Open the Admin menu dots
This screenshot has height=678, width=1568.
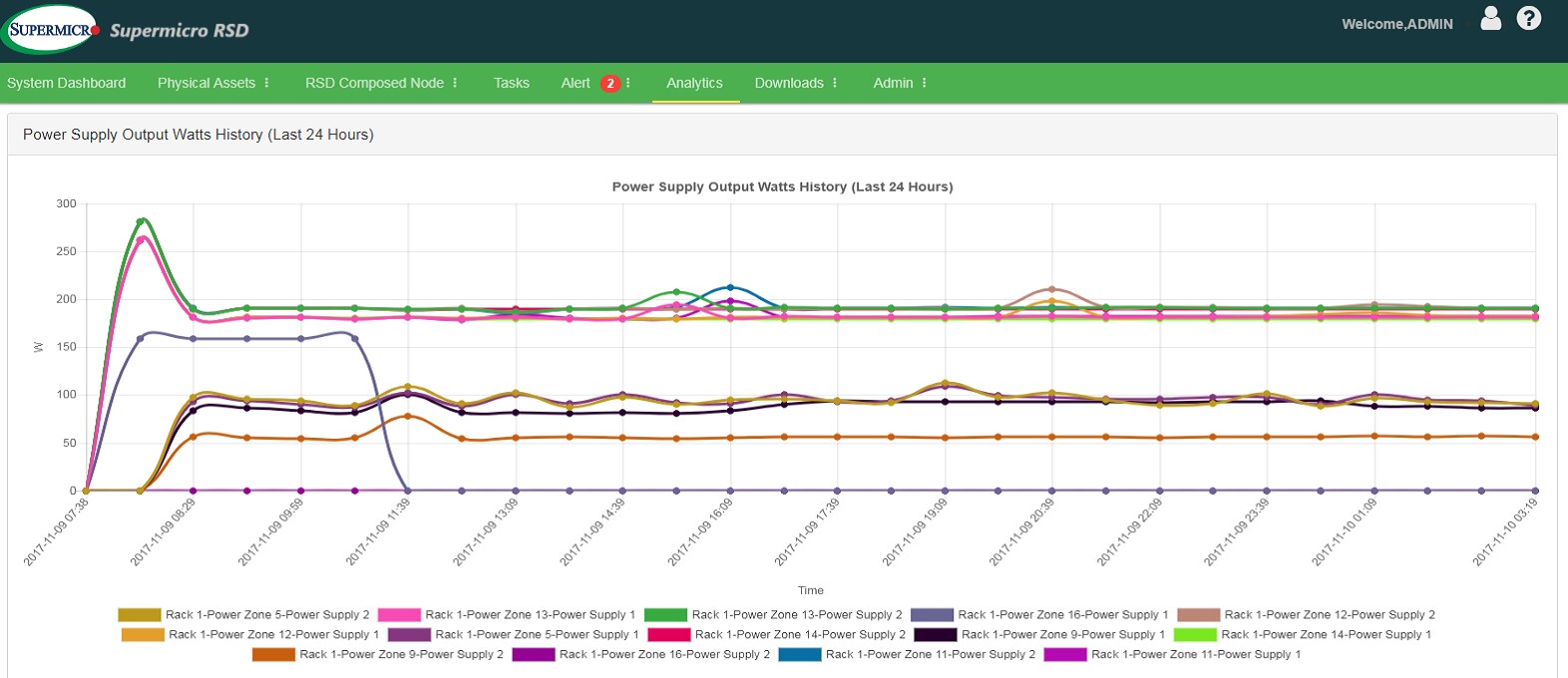(925, 83)
